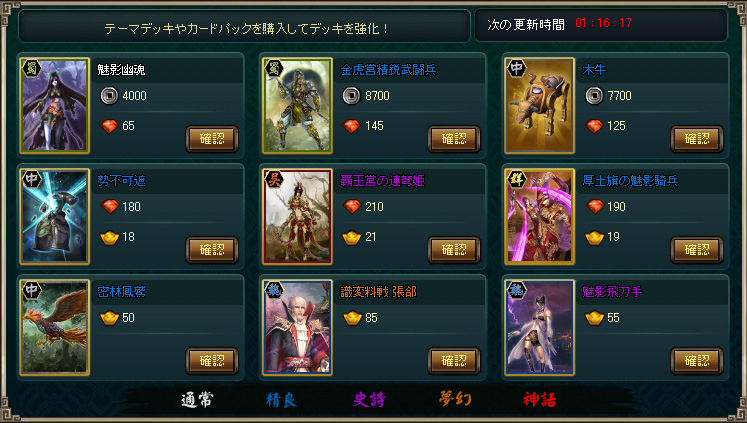The height and width of the screenshot is (423, 747).
Task: Click the silver coin icon beside 4000
Action: click(109, 96)
